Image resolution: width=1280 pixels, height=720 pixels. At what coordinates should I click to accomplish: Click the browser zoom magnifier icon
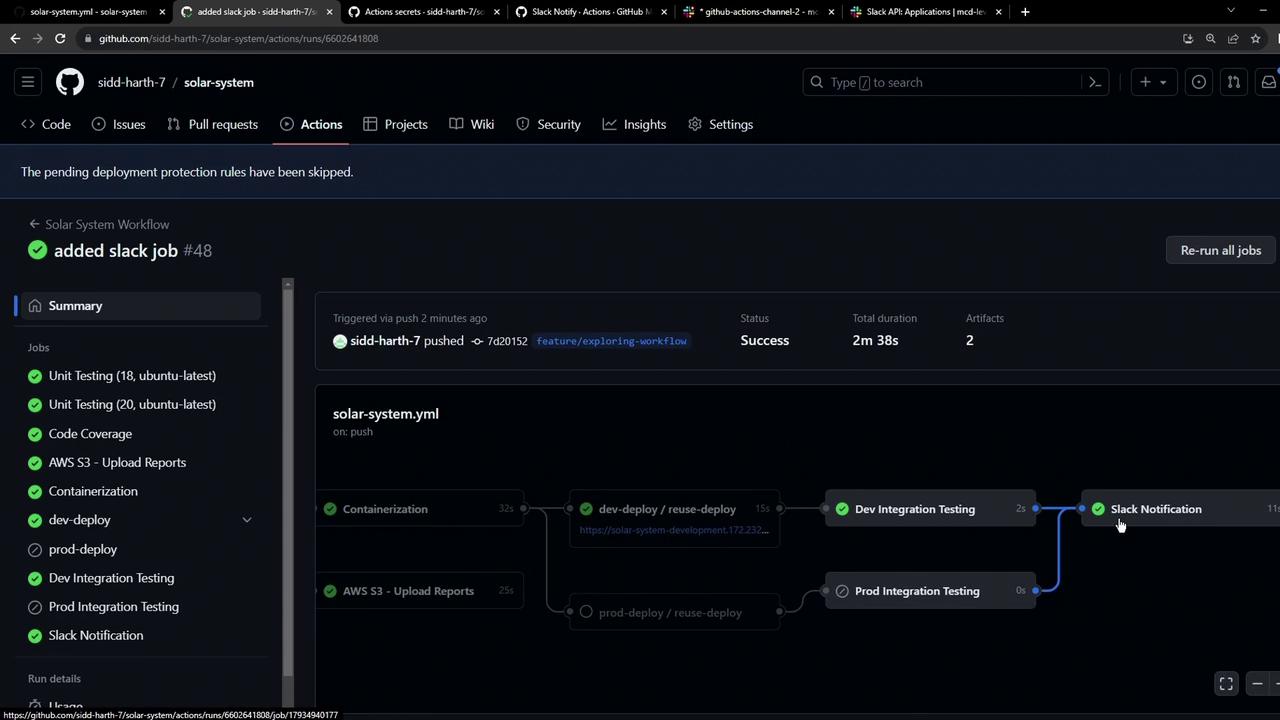tap(1210, 38)
